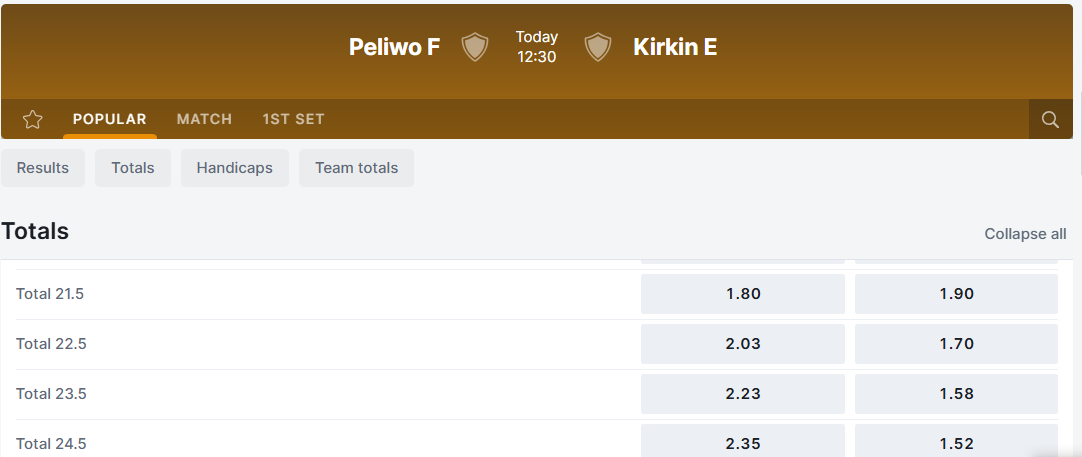The width and height of the screenshot is (1082, 457).
Task: Collapse the Totals section header
Action: click(x=36, y=232)
